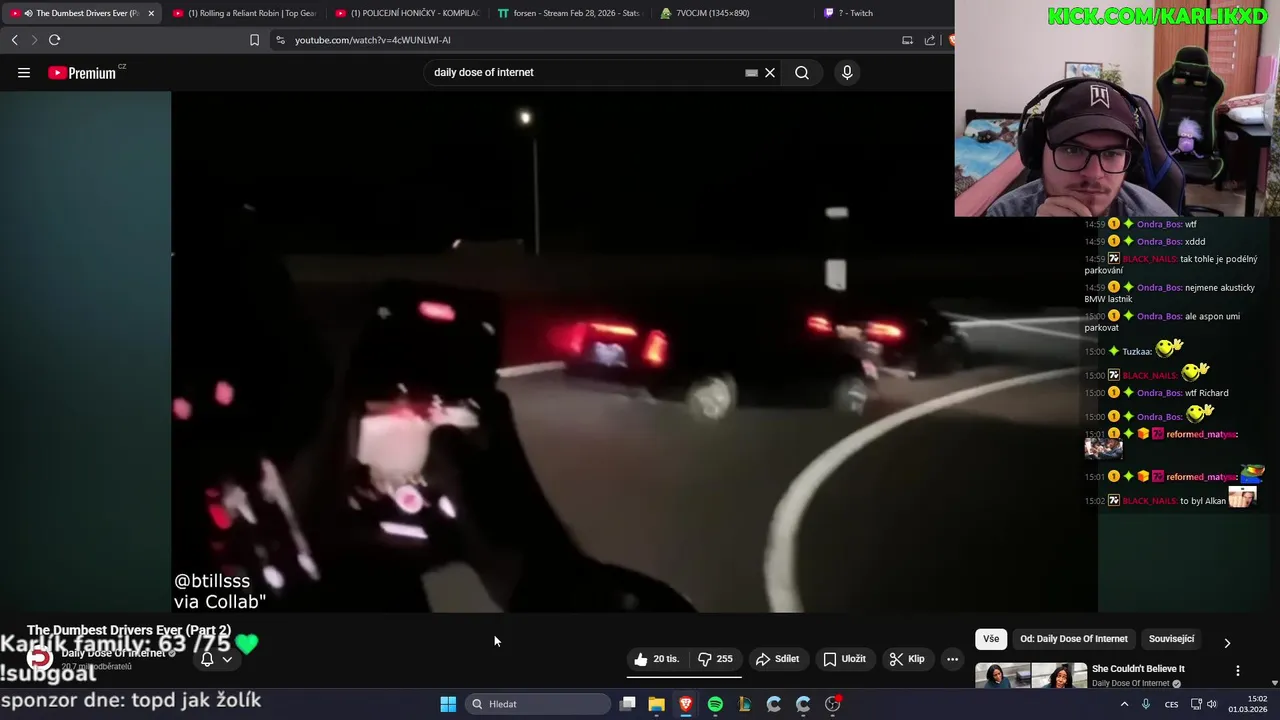Screen dimensions: 1280x720
Task: Open notification bell for Daily Dose Of Internet
Action: tap(207, 659)
